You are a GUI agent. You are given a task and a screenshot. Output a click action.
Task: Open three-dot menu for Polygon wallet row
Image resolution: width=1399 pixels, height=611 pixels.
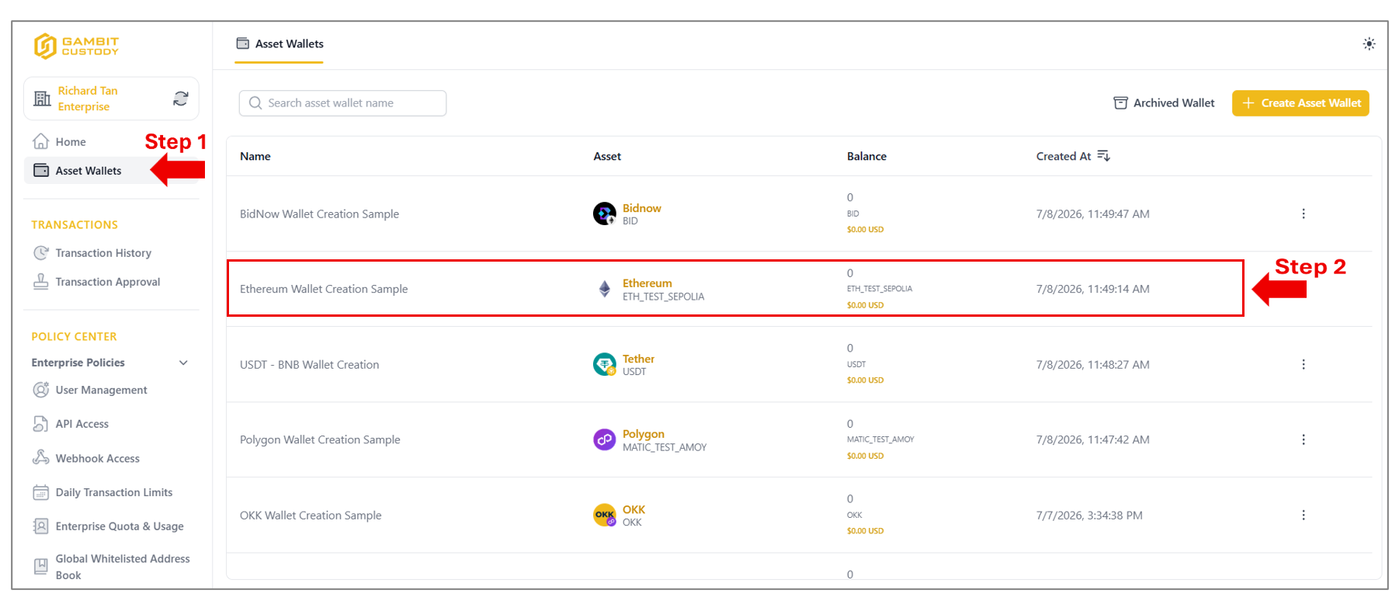click(1303, 440)
